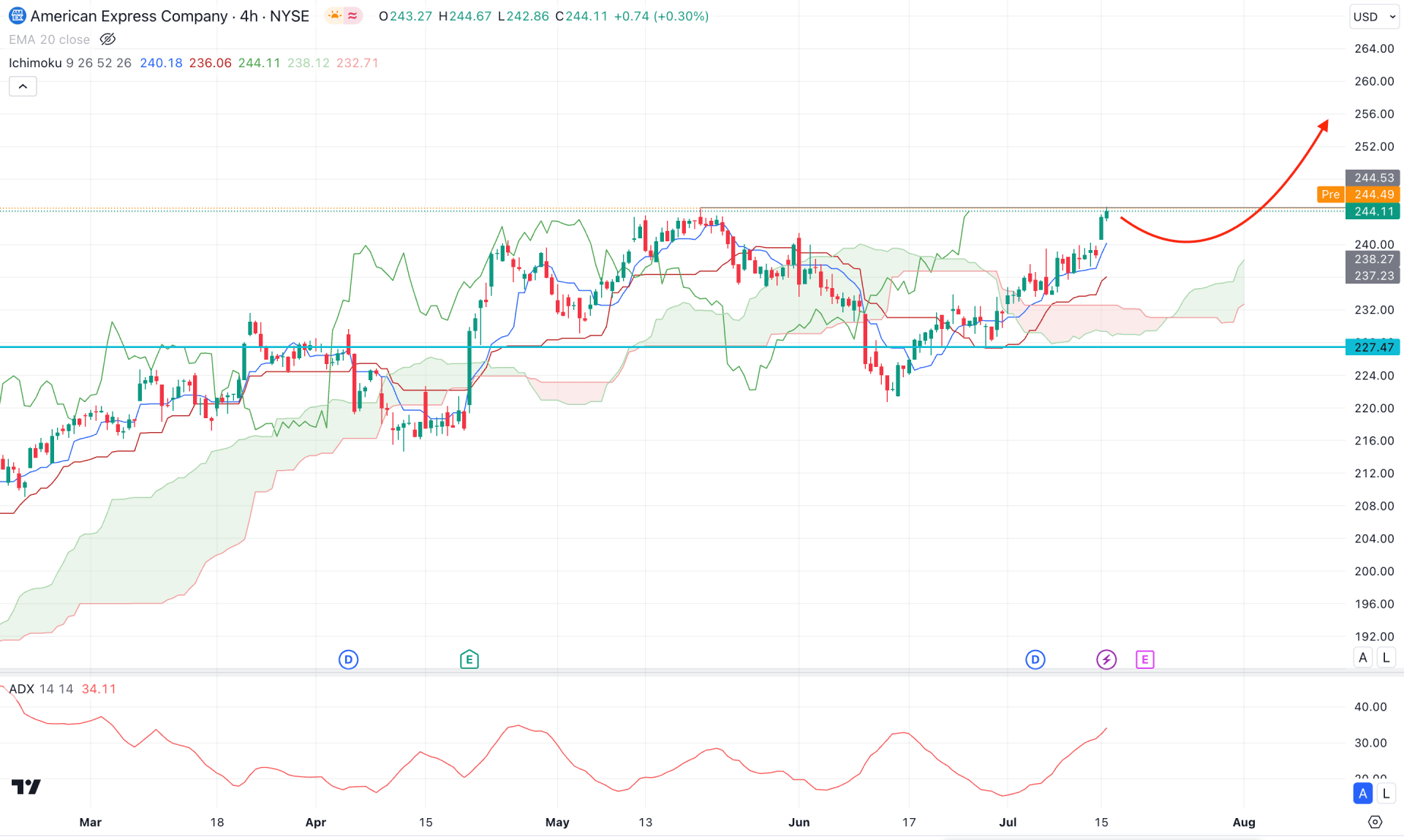
Task: Click the ADX value 34.11
Action: tap(99, 689)
